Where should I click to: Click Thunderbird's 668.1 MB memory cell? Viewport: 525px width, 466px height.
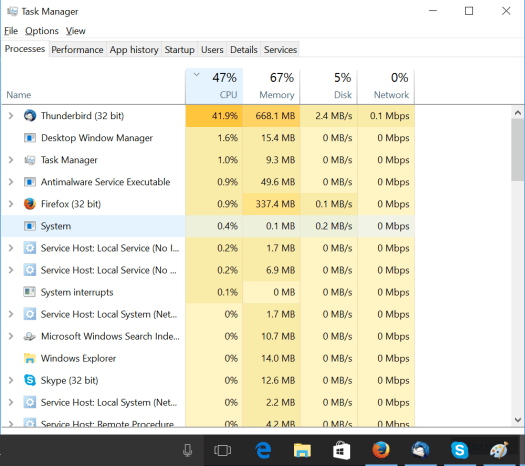pyautogui.click(x=272, y=116)
